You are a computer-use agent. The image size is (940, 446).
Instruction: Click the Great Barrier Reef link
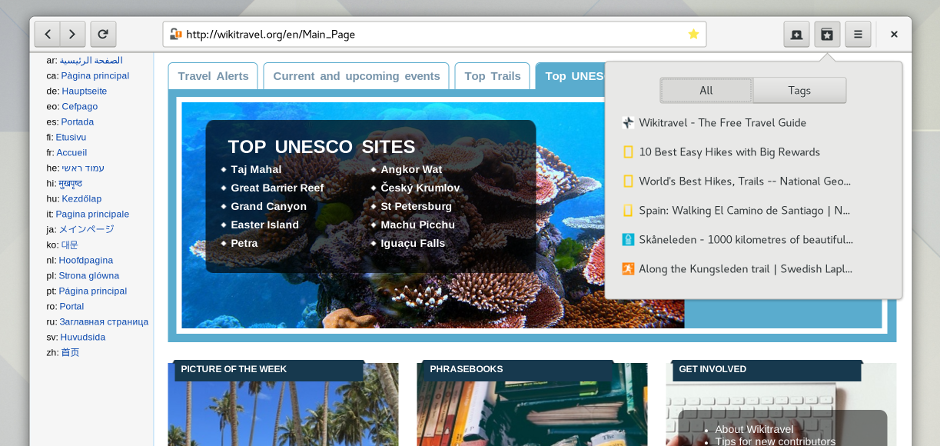277,188
